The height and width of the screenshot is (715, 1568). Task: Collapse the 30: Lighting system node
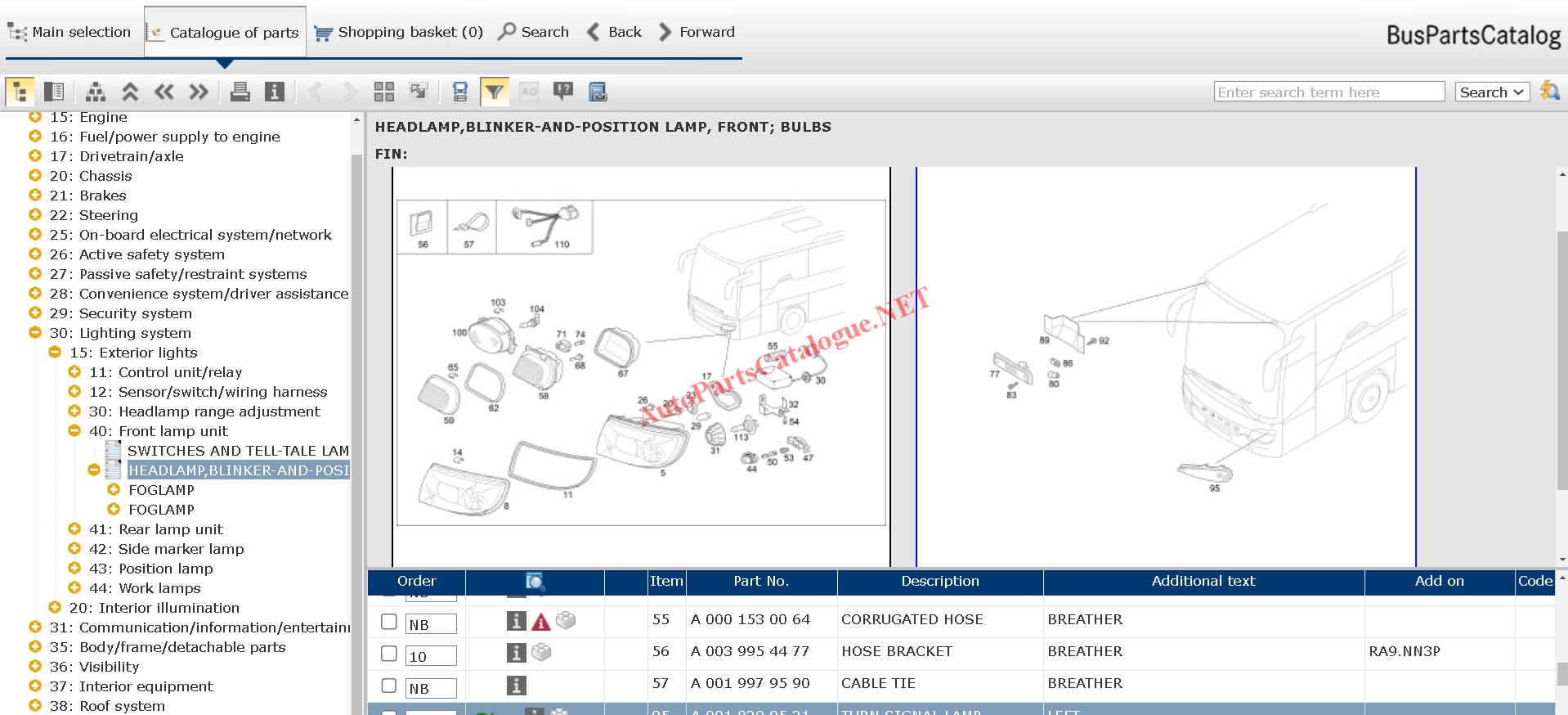[x=35, y=333]
